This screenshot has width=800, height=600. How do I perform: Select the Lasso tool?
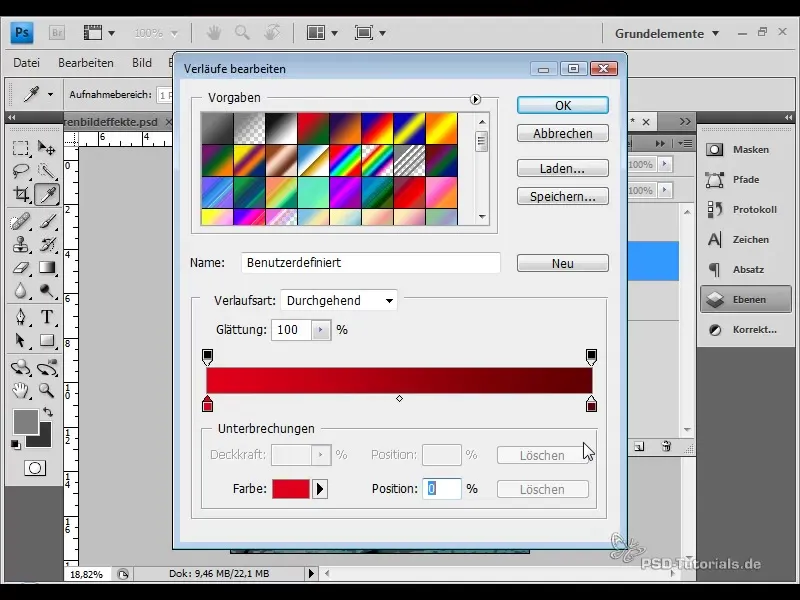click(20, 171)
